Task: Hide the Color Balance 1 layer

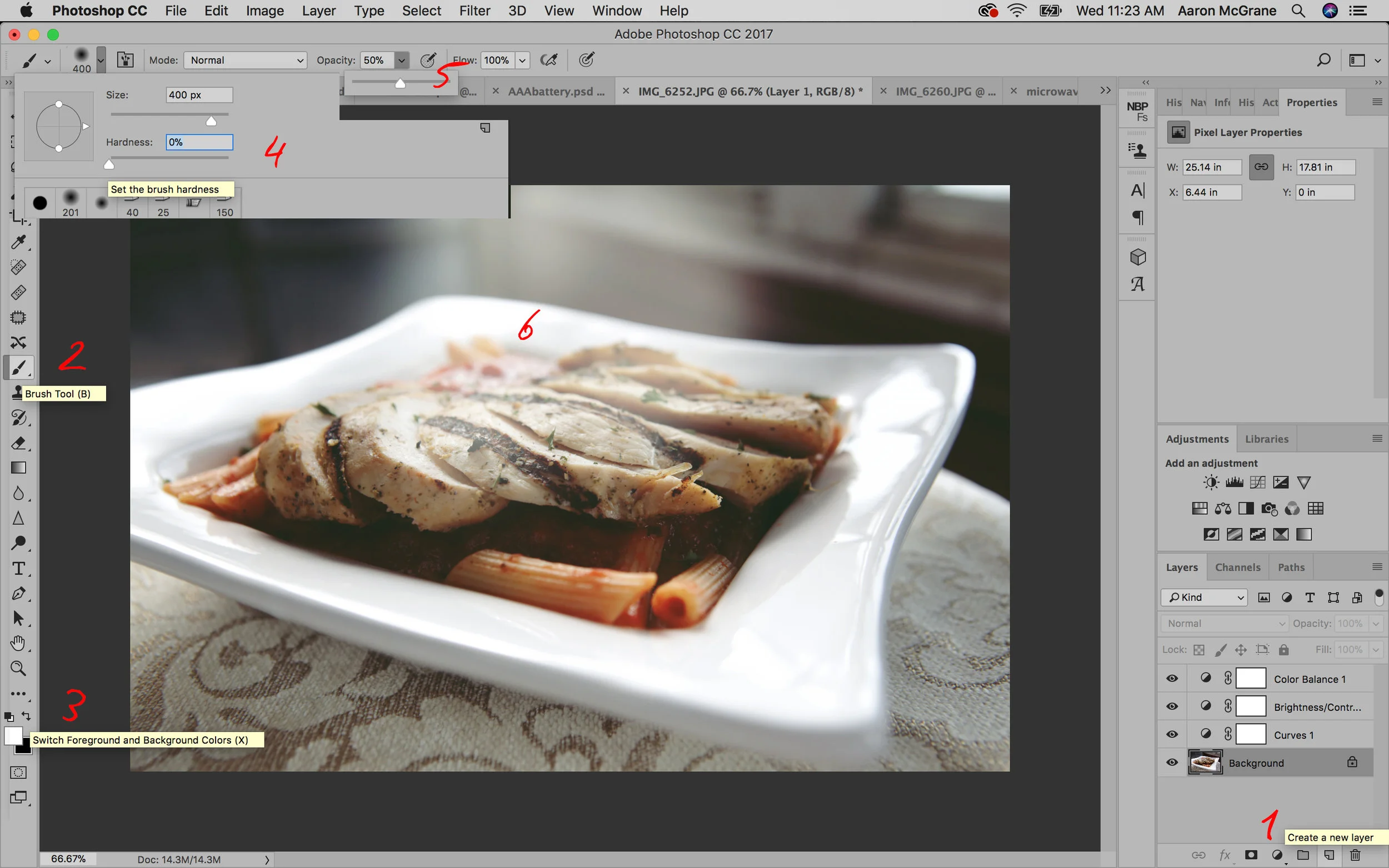Action: pyautogui.click(x=1172, y=679)
